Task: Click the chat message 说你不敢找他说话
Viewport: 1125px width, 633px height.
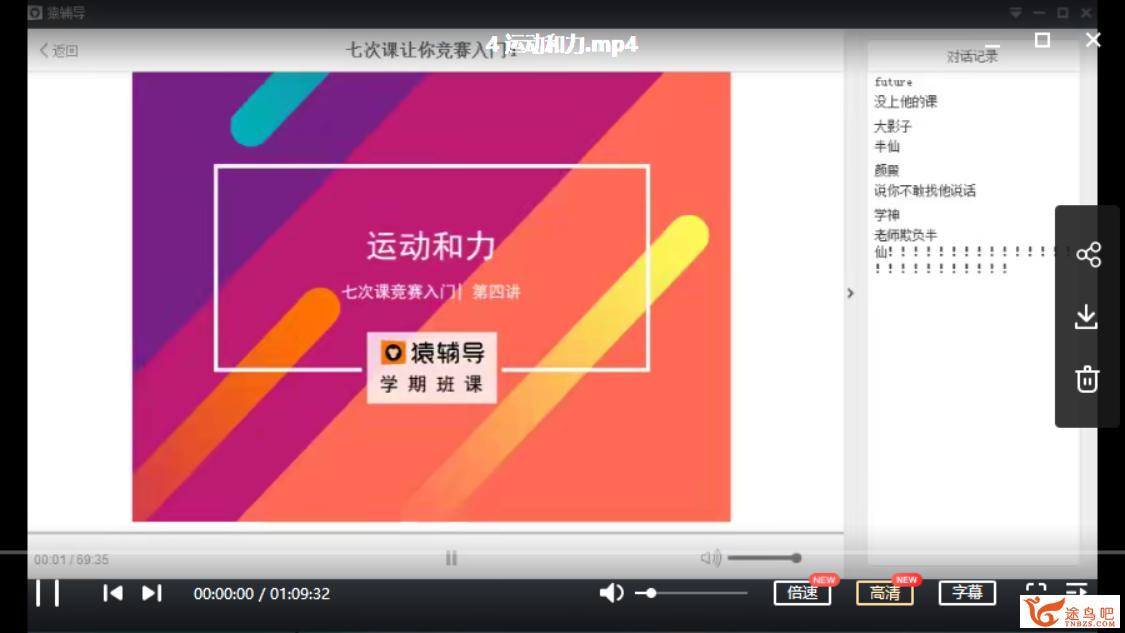Action: click(925, 191)
